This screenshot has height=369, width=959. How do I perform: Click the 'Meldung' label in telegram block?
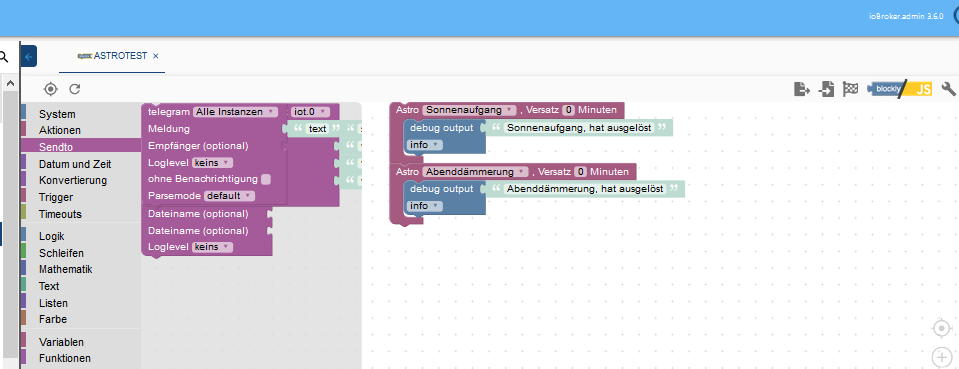[169, 129]
